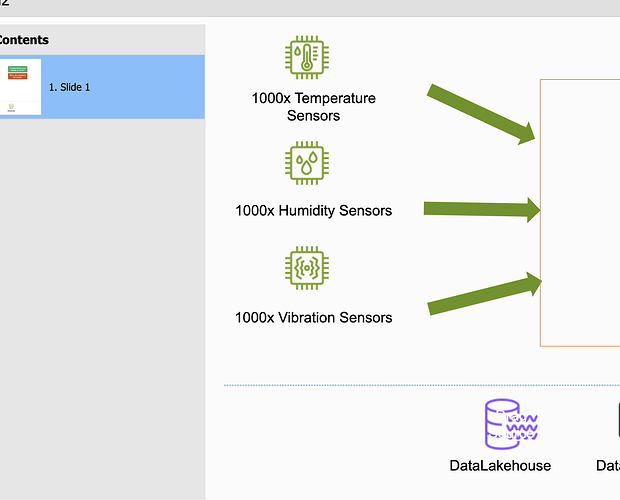Click the "1000x Vibration Sensors" caption
Screen dimensions: 620x500
pyautogui.click(x=313, y=318)
